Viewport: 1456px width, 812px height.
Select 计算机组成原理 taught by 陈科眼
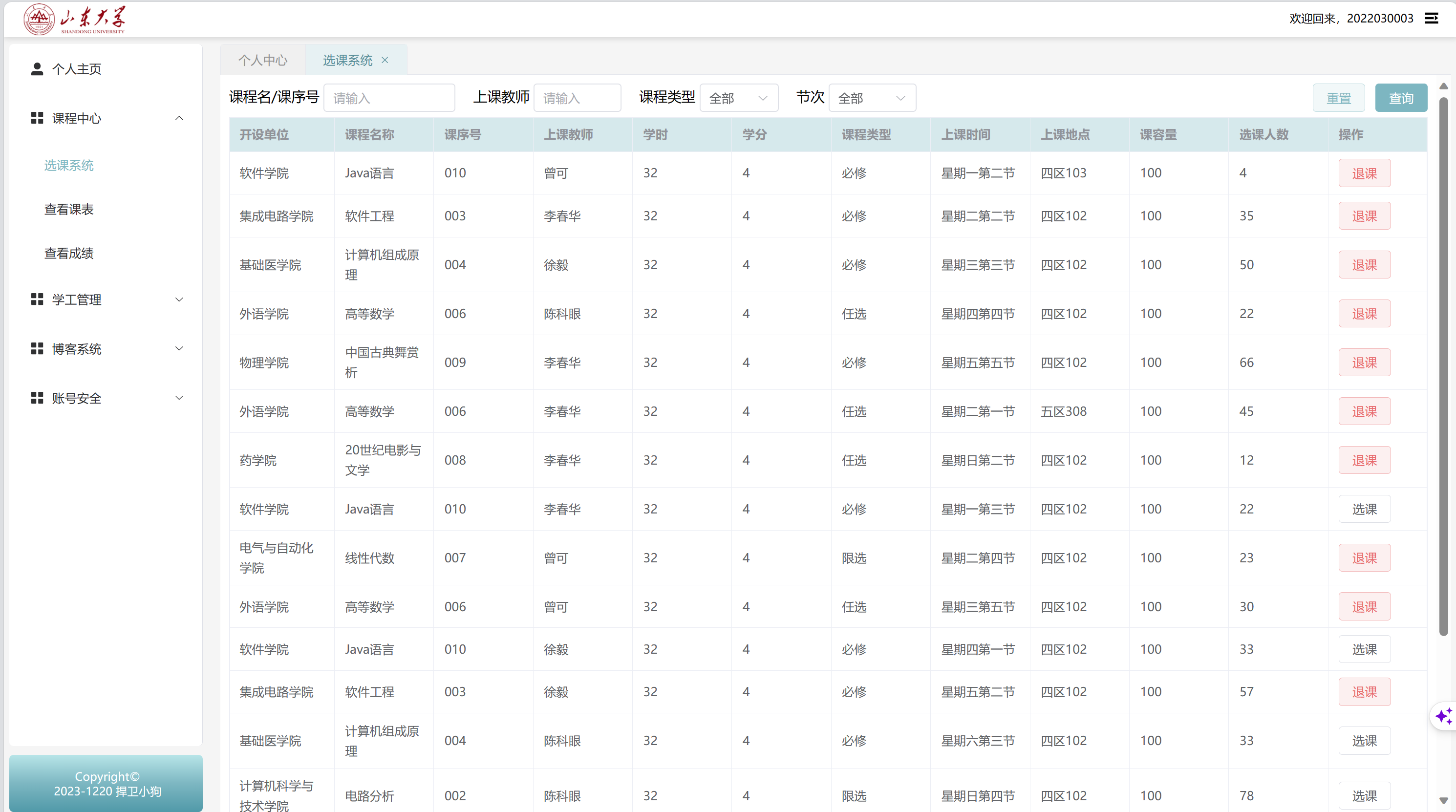[x=1364, y=741]
